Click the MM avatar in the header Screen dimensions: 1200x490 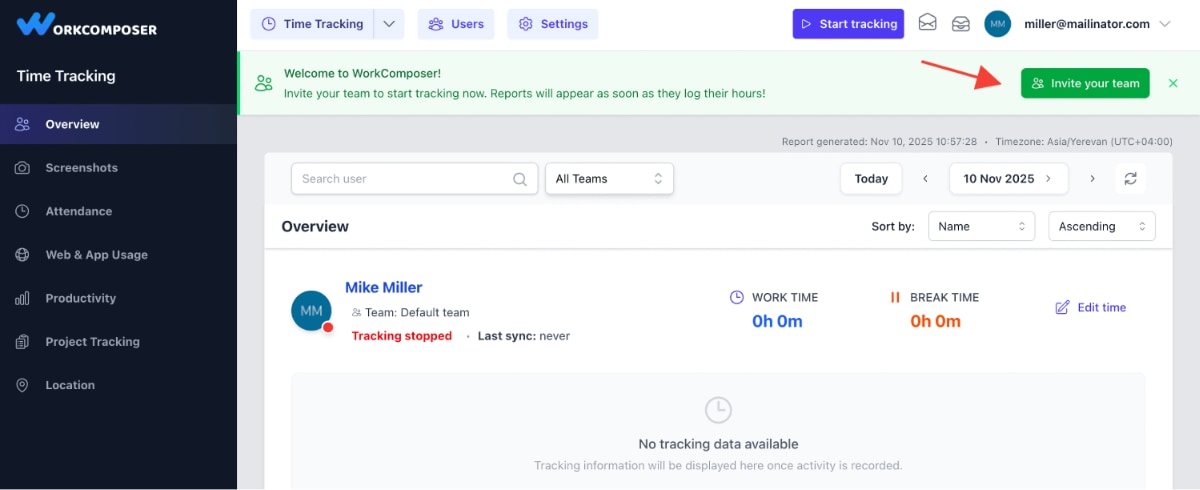tap(997, 24)
